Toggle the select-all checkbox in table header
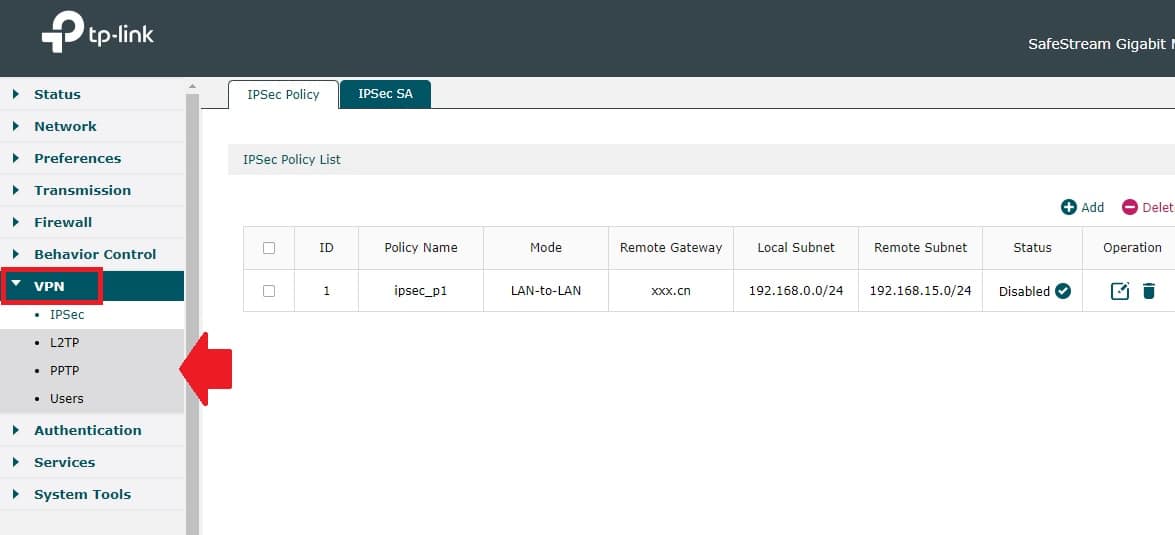Image resolution: width=1175 pixels, height=535 pixels. [x=268, y=248]
